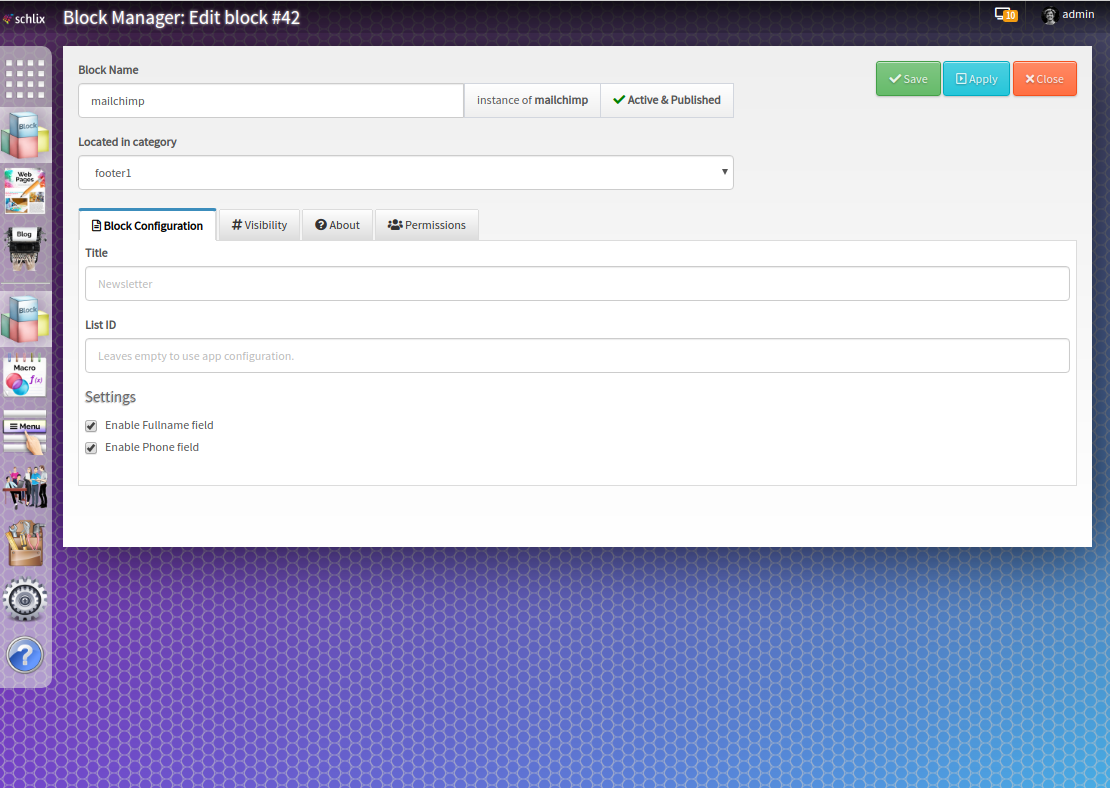This screenshot has height=788, width=1110.
Task: Switch to the Visibility tab
Action: [x=259, y=225]
